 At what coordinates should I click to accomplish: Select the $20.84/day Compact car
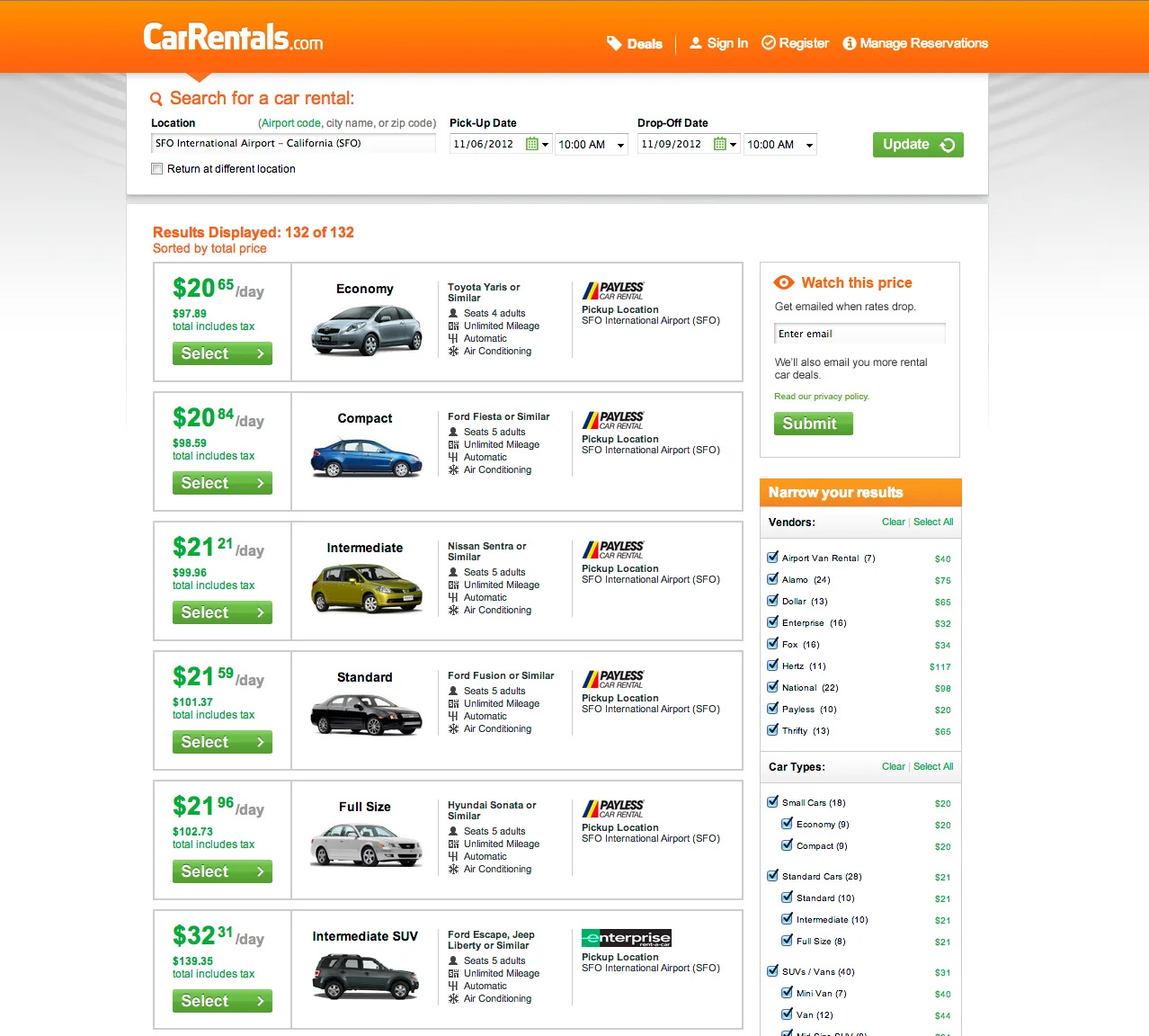pos(222,483)
